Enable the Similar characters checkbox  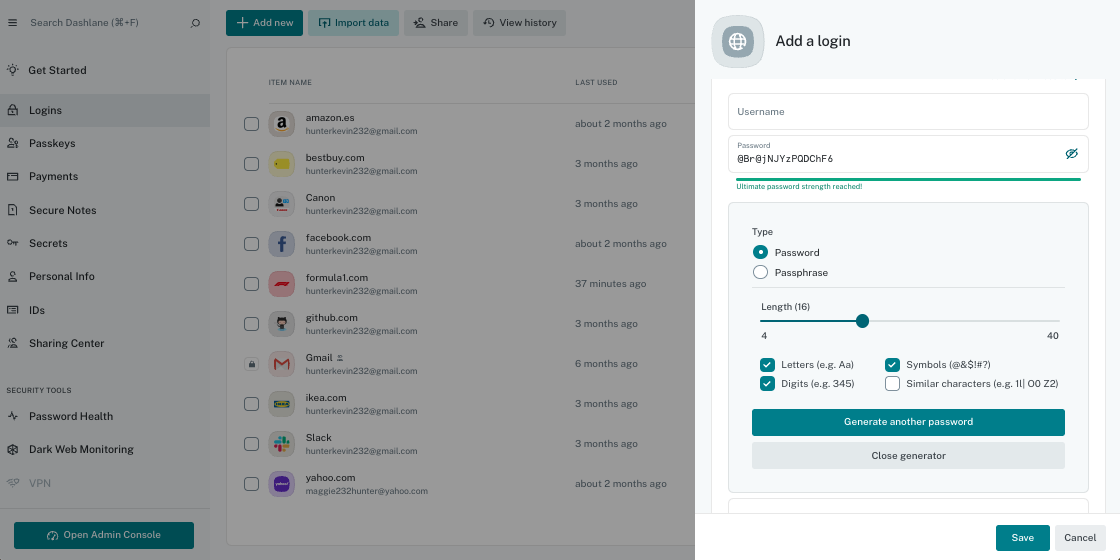tap(892, 384)
